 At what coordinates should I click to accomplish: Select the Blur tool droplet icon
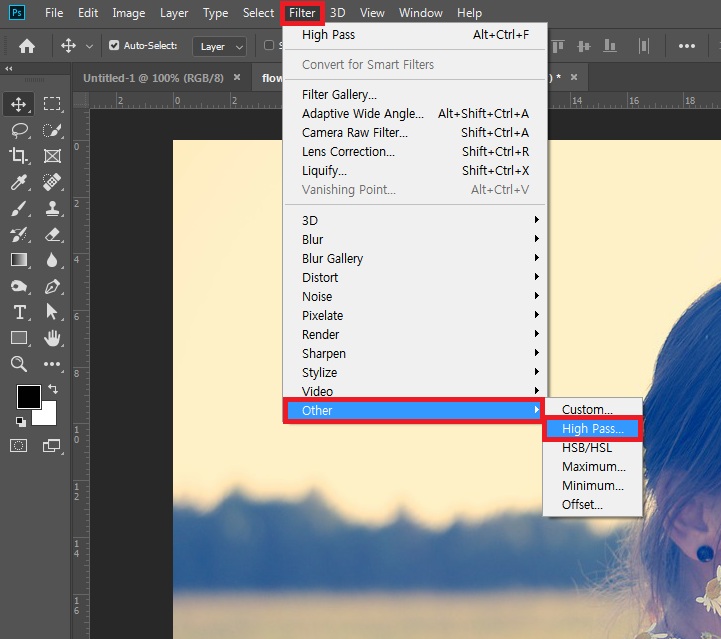(x=52, y=260)
